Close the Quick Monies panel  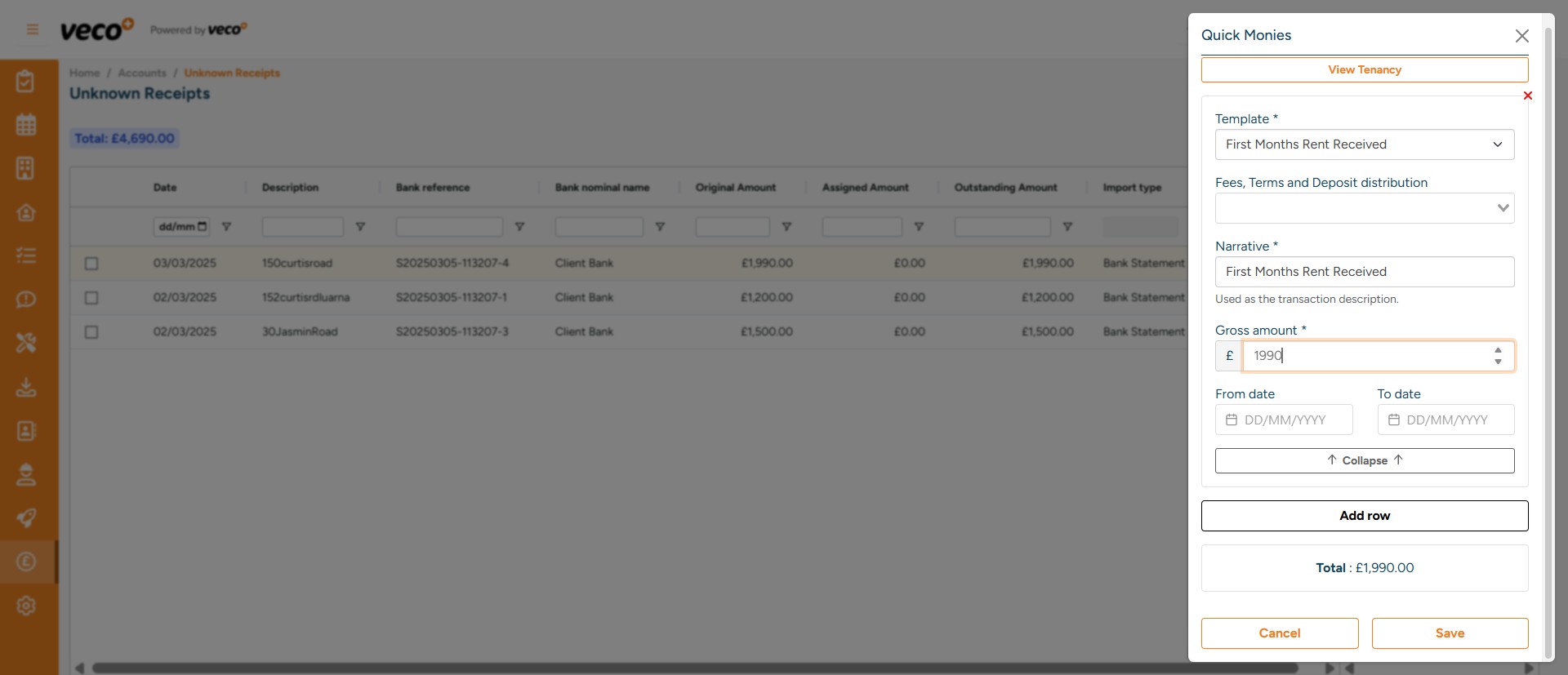click(1522, 36)
